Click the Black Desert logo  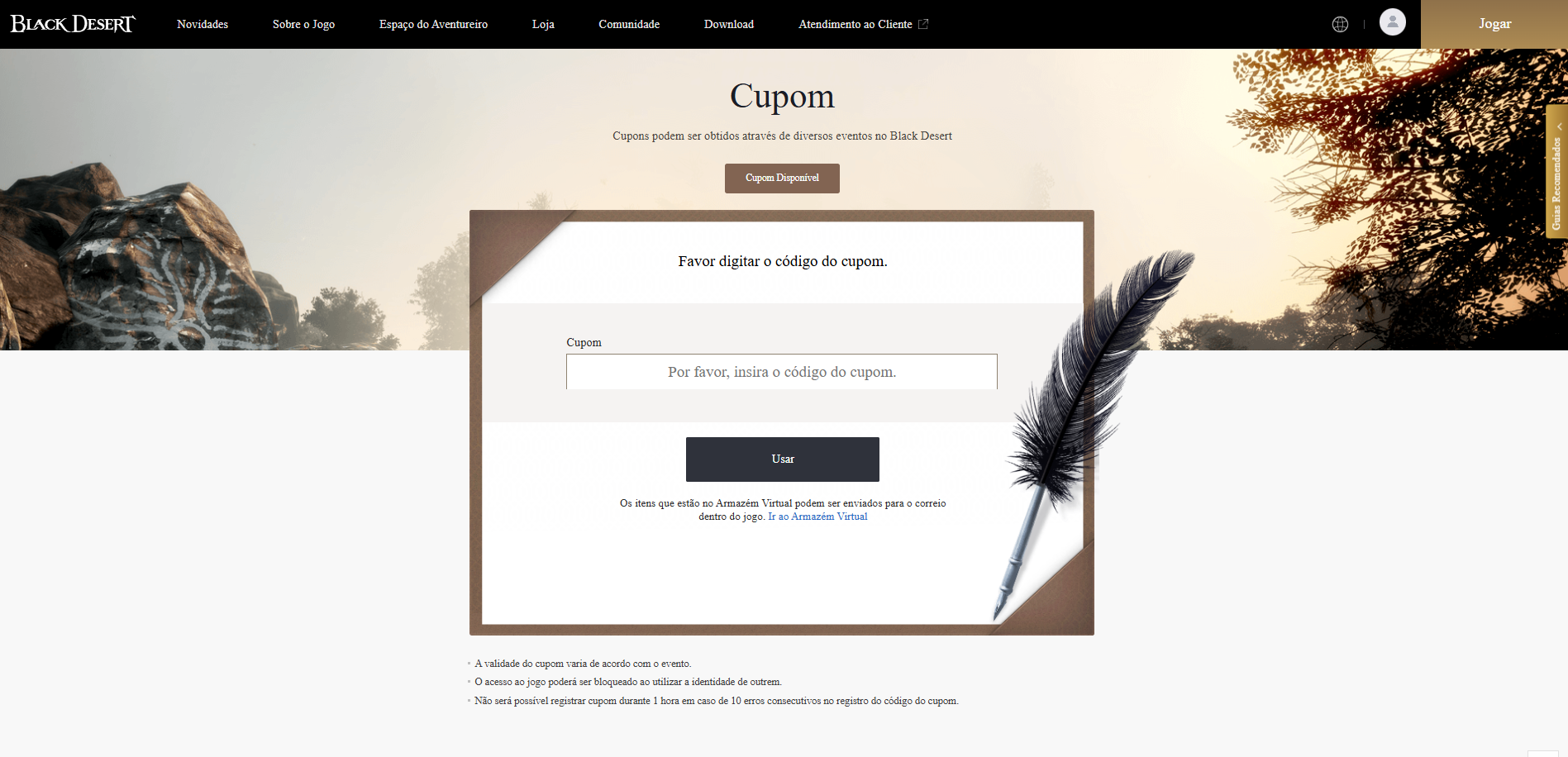73,24
